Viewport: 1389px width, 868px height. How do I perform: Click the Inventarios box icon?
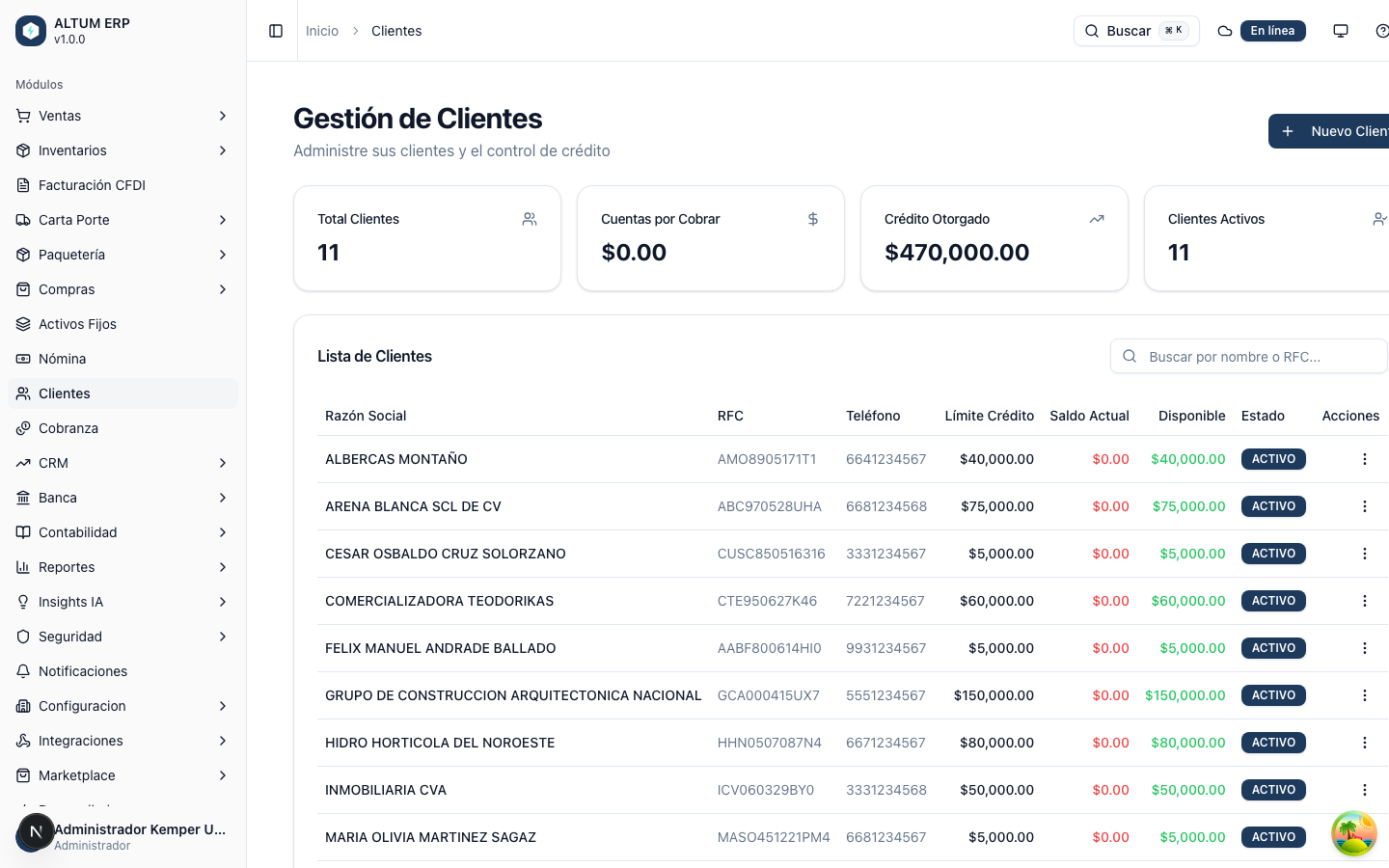pos(23,150)
